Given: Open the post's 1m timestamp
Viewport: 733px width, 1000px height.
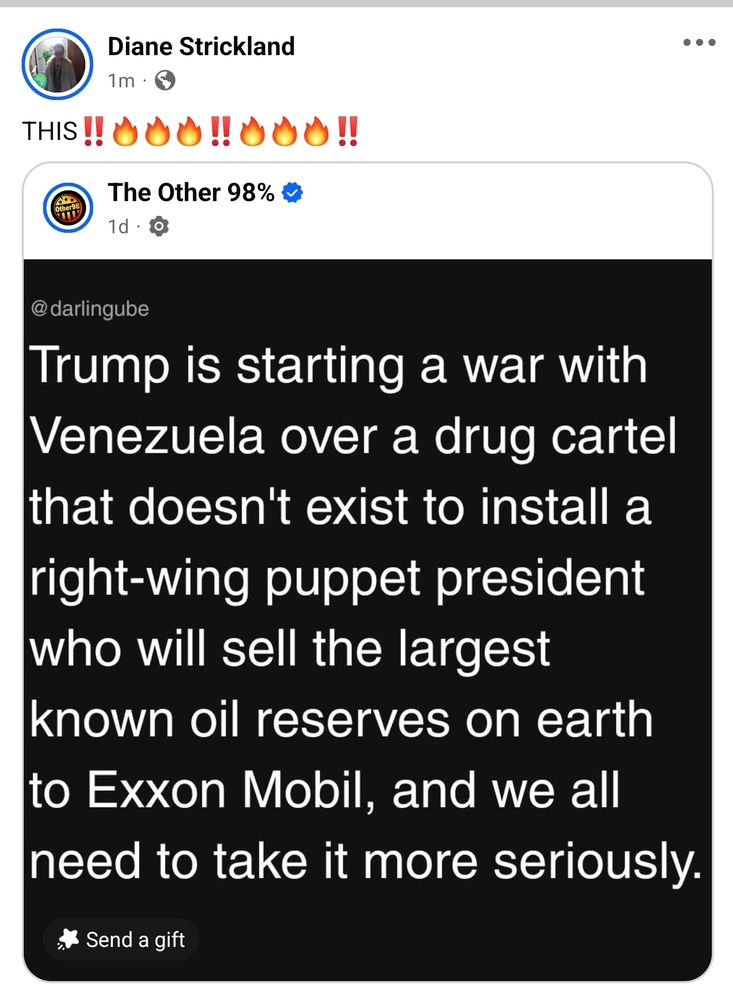Looking at the screenshot, I should [x=120, y=81].
